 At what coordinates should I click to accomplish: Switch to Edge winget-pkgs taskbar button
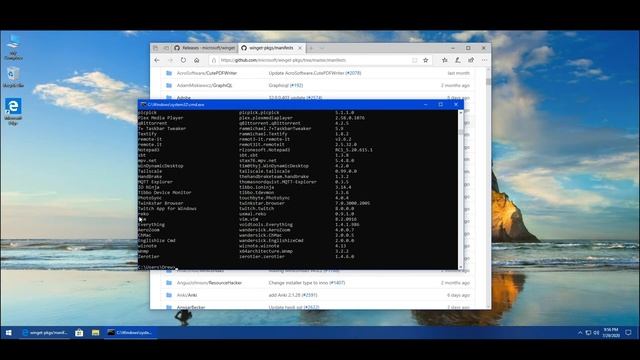click(x=45, y=333)
